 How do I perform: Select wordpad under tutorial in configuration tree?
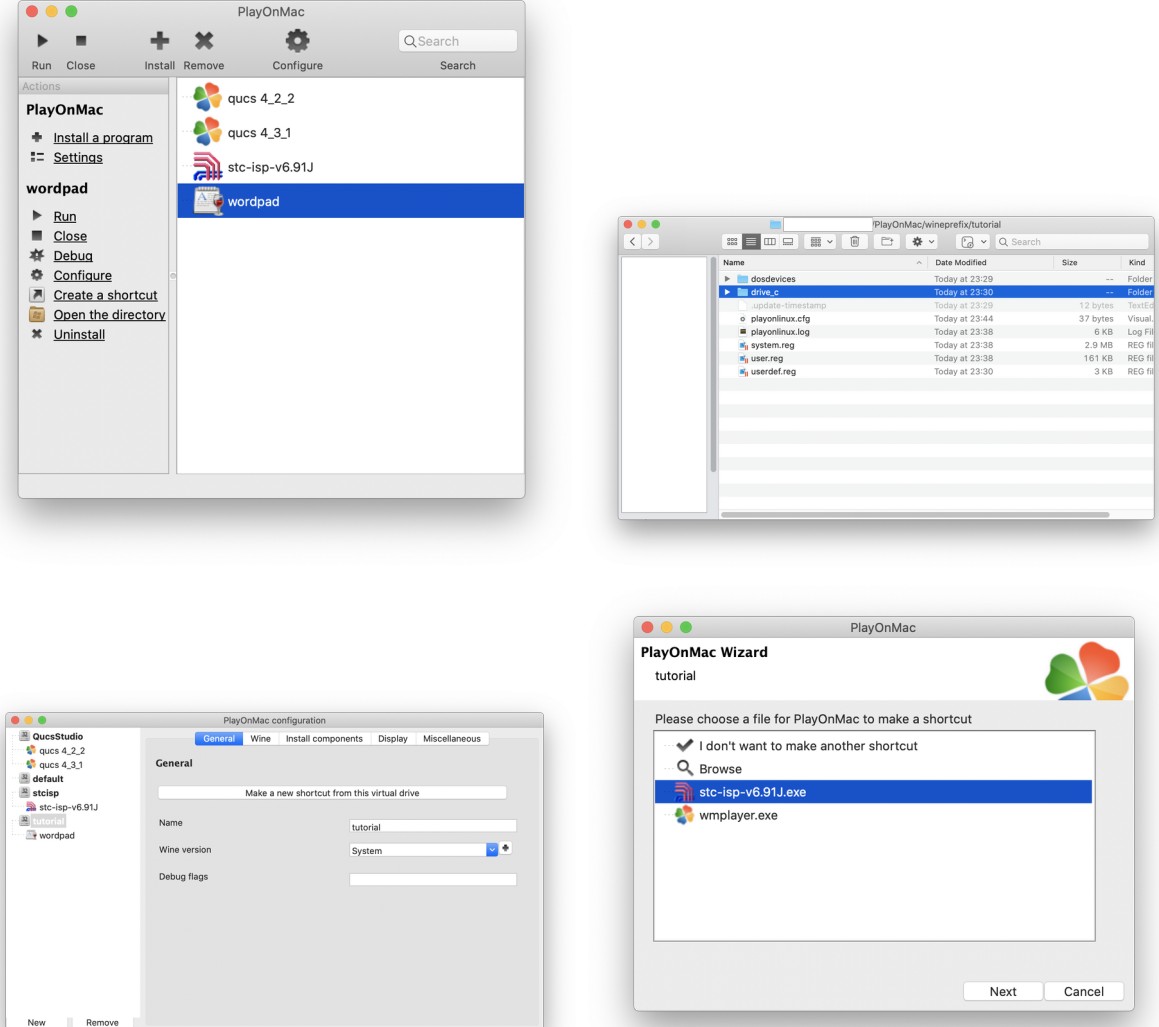click(56, 836)
